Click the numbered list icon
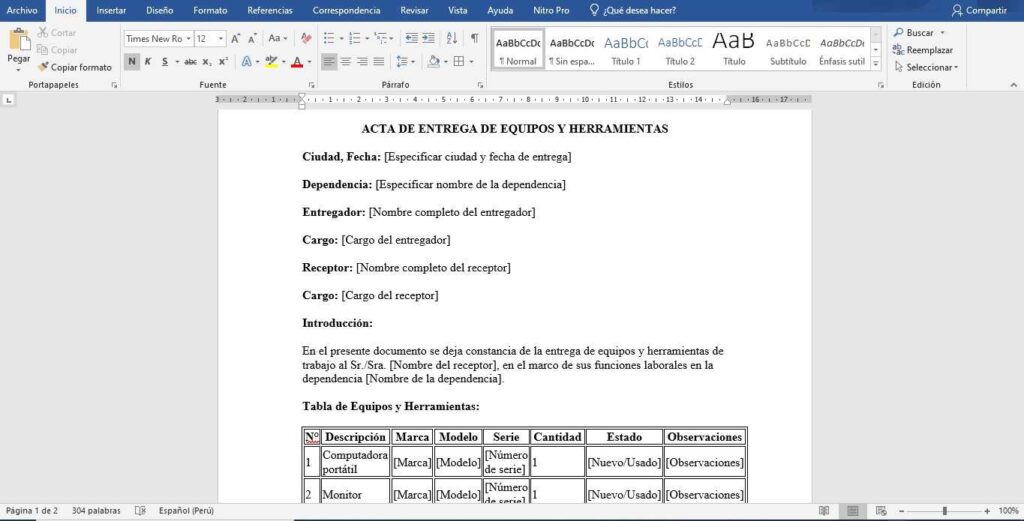Viewport: 1024px width, 521px height. [x=354, y=39]
